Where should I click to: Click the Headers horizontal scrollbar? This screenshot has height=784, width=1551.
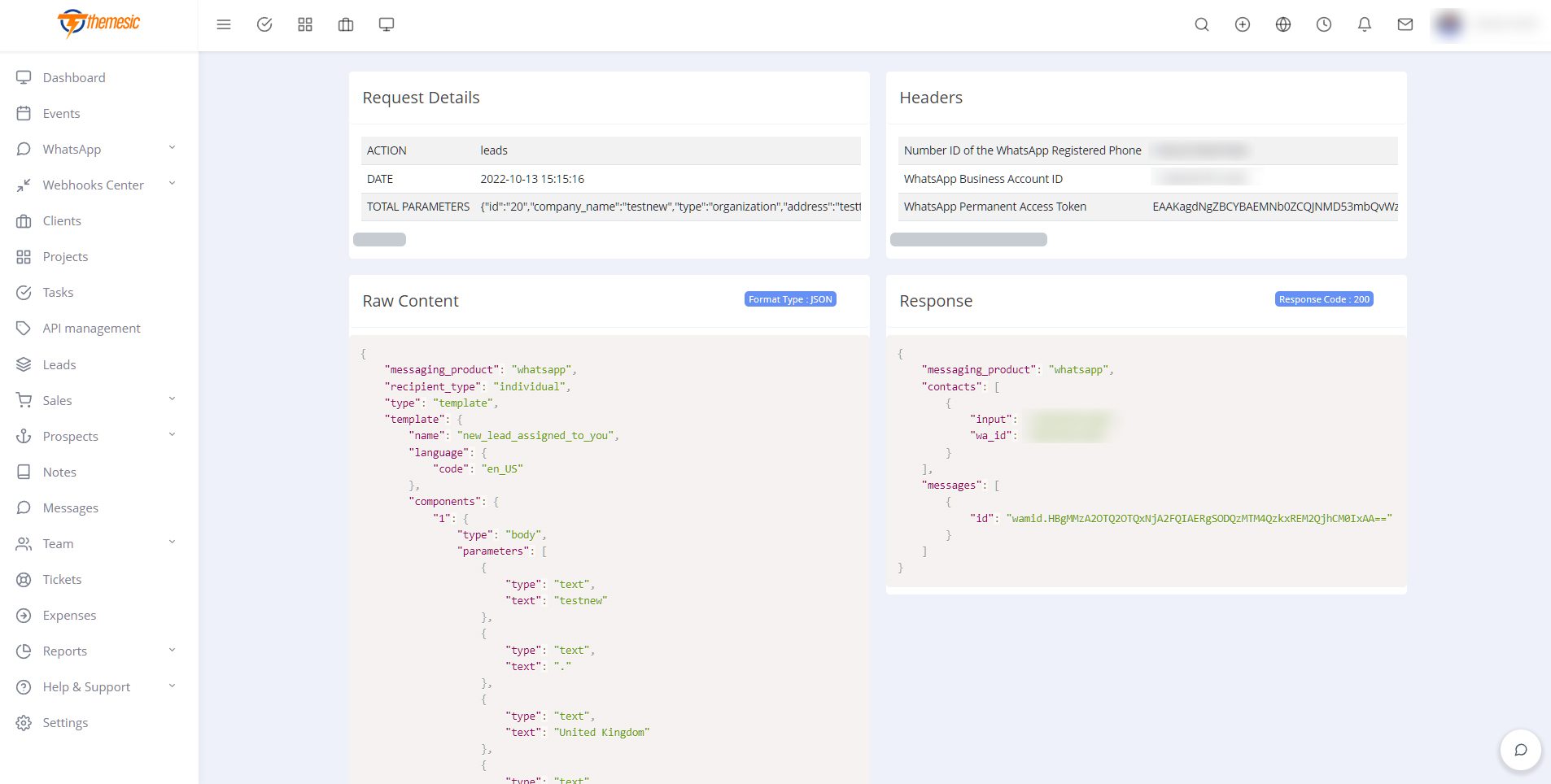[968, 239]
